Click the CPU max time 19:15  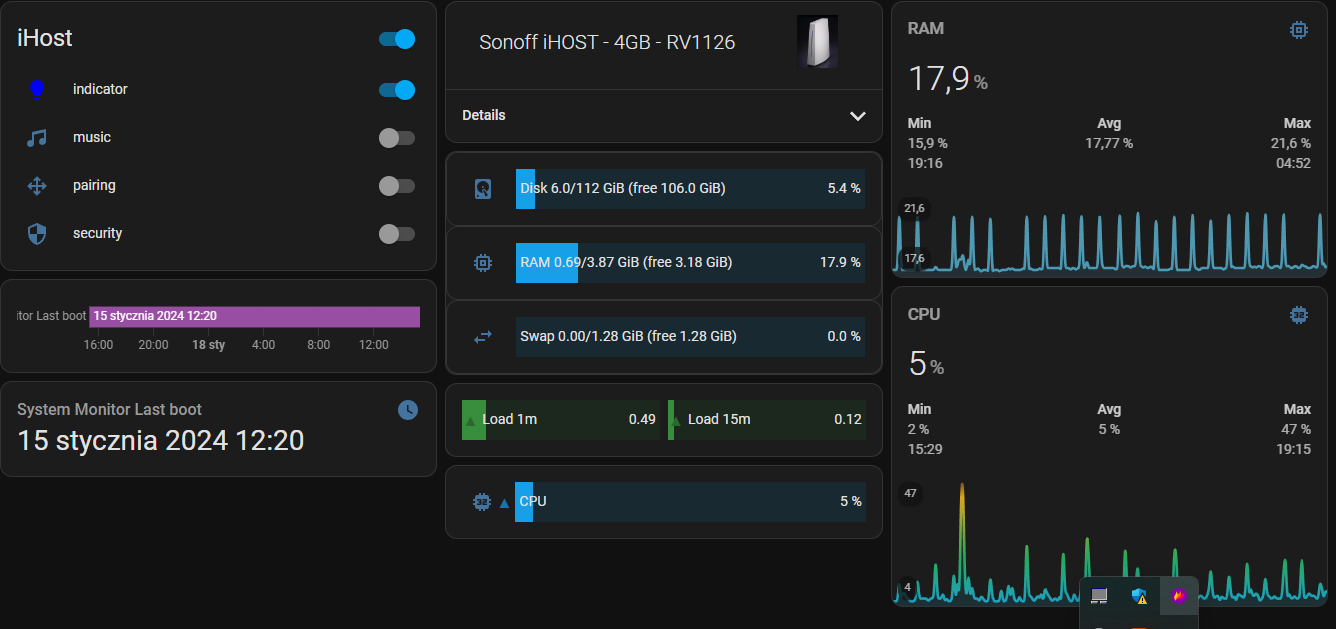click(x=1293, y=449)
